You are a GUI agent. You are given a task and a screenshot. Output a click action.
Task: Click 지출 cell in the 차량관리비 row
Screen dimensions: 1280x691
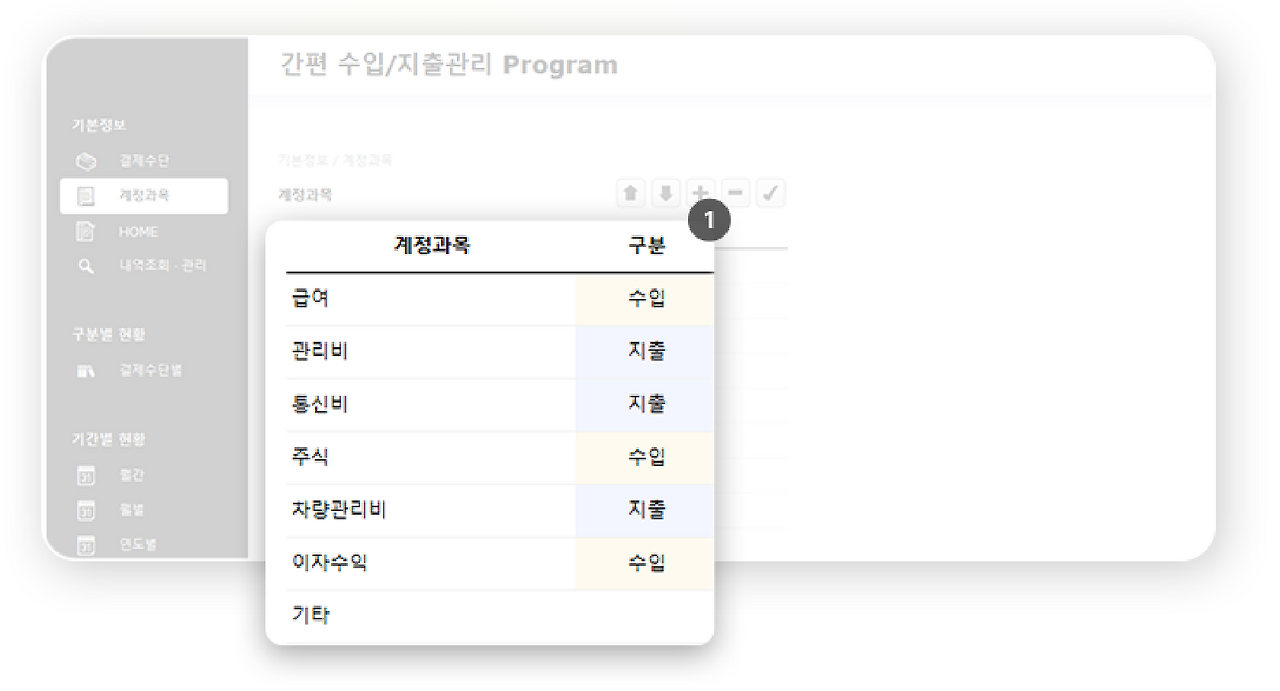pyautogui.click(x=645, y=511)
